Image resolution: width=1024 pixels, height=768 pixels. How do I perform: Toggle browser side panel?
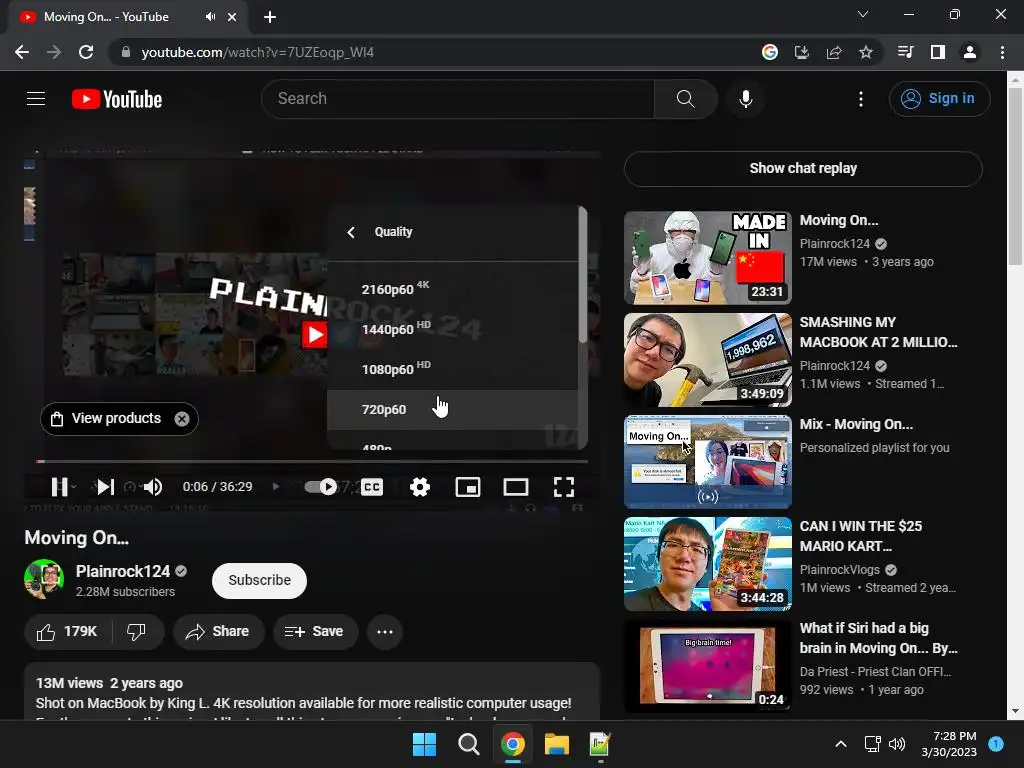(x=938, y=52)
